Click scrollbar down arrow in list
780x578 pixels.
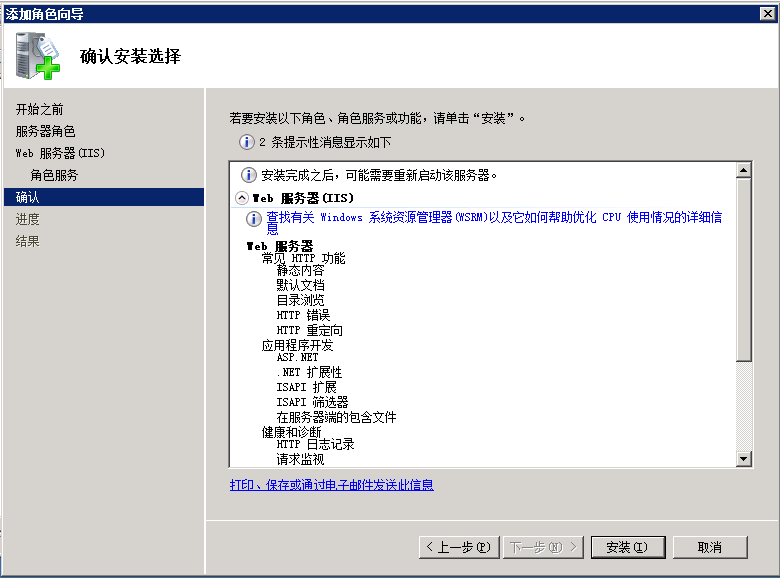click(743, 459)
